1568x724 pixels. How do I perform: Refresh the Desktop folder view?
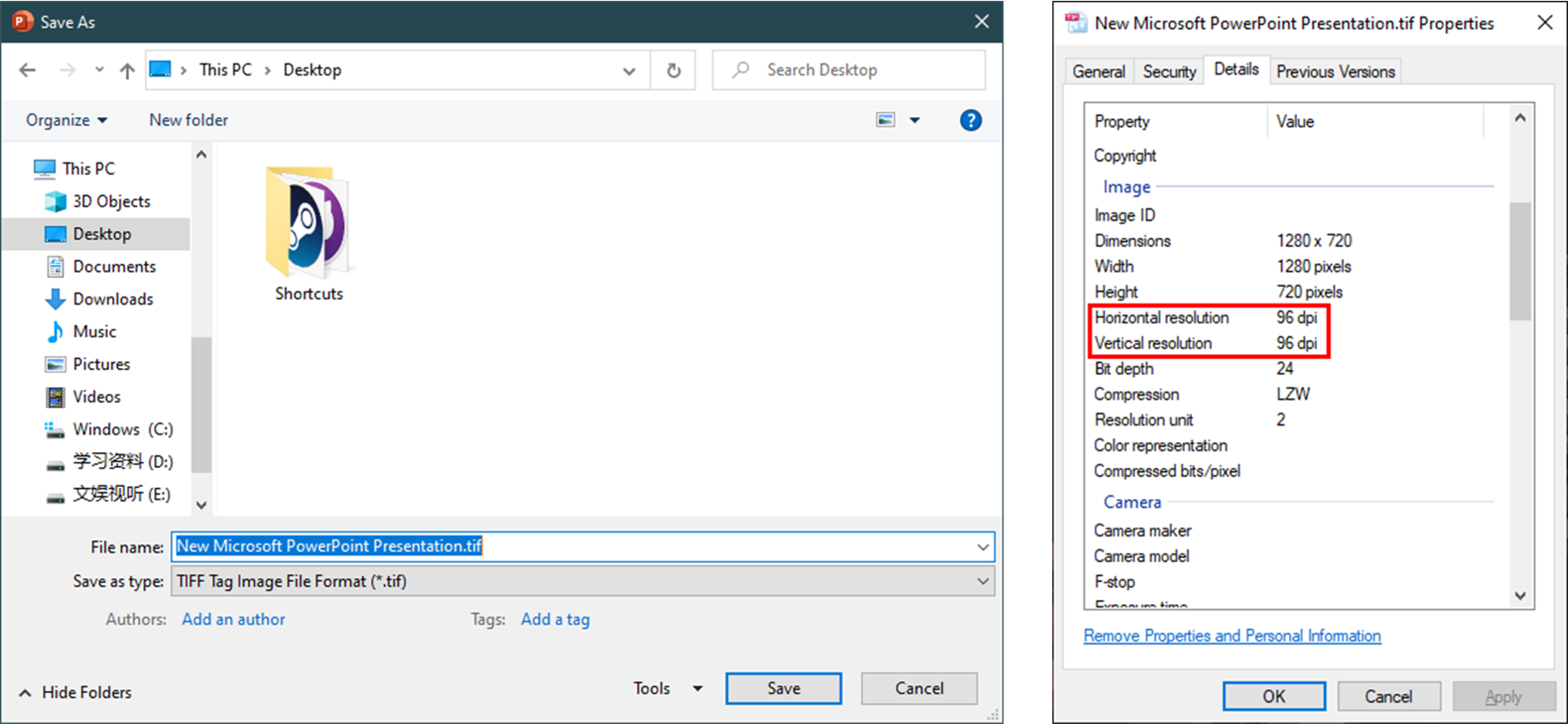673,70
